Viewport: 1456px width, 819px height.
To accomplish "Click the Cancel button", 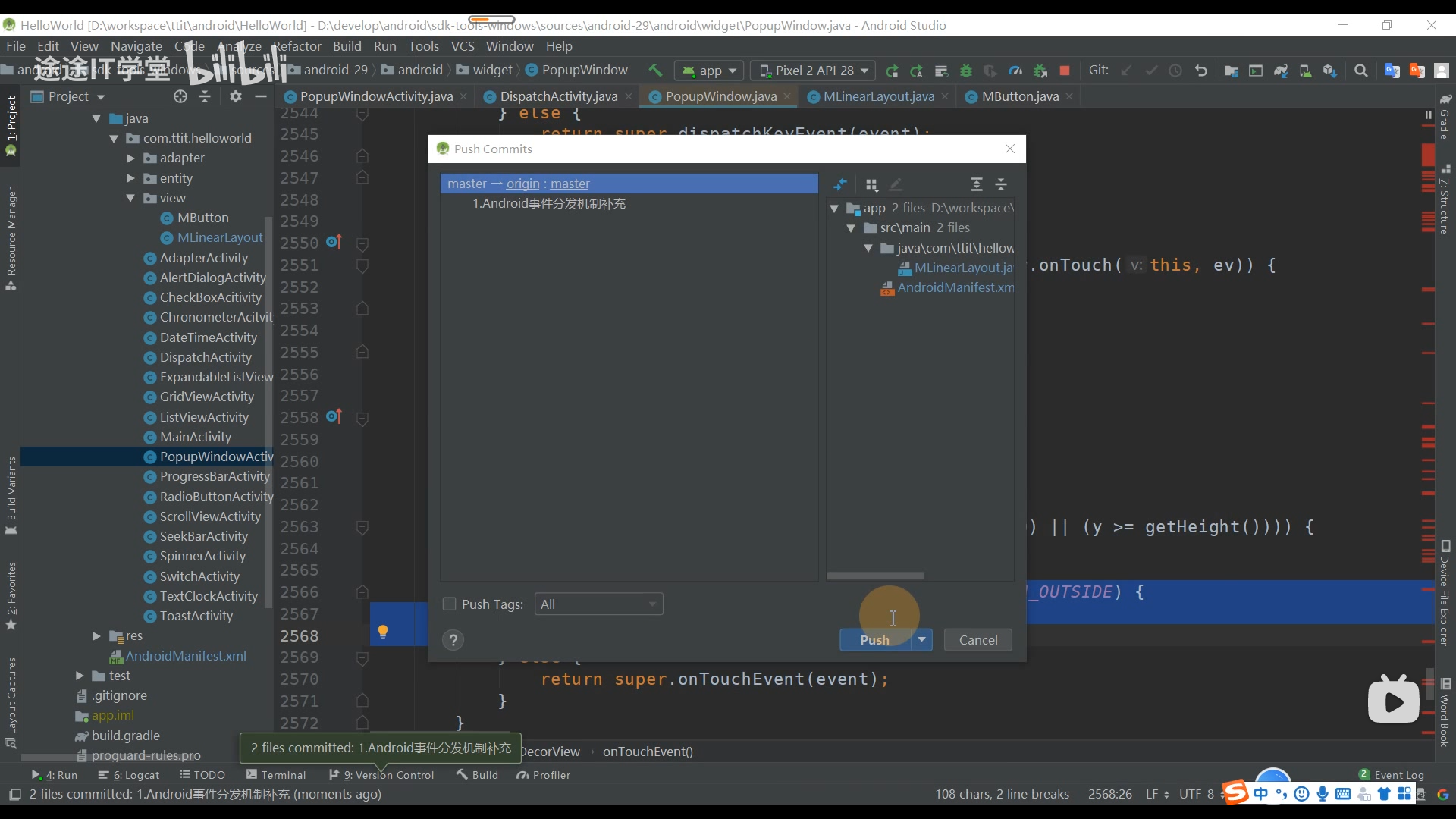I will pos(978,639).
